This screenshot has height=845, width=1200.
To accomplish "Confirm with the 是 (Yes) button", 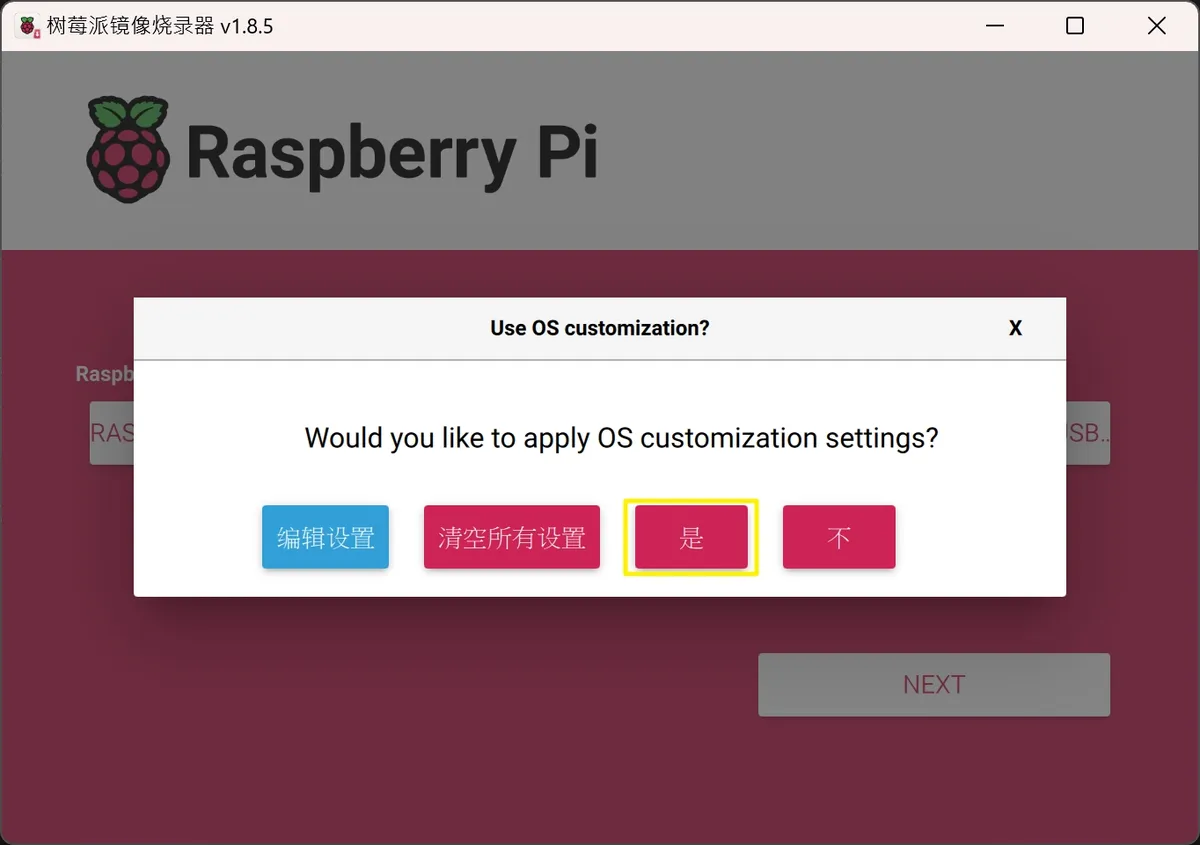I will point(691,537).
